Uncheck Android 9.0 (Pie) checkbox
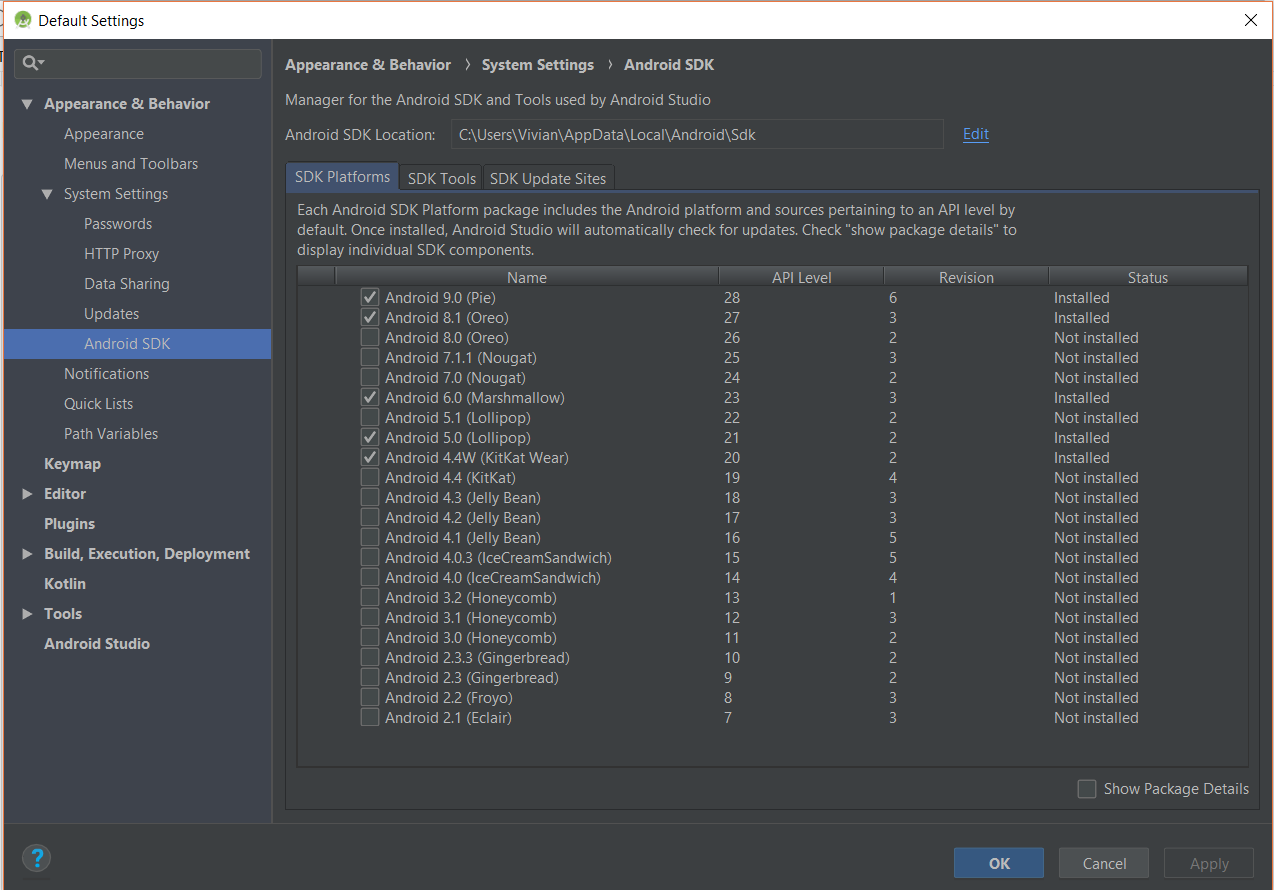Screen dimensions: 1274x890 point(370,297)
